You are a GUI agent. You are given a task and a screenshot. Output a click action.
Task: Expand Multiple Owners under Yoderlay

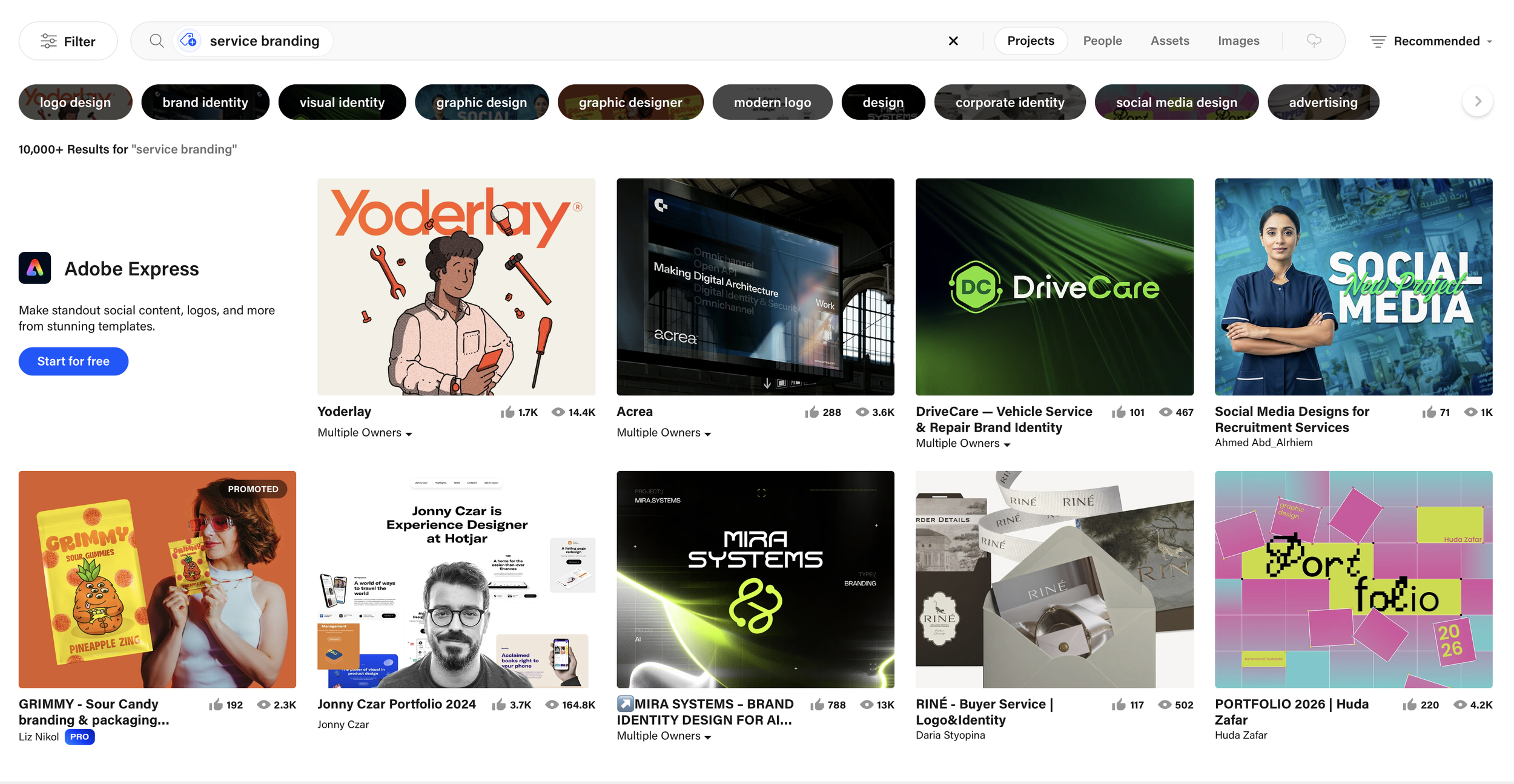365,433
